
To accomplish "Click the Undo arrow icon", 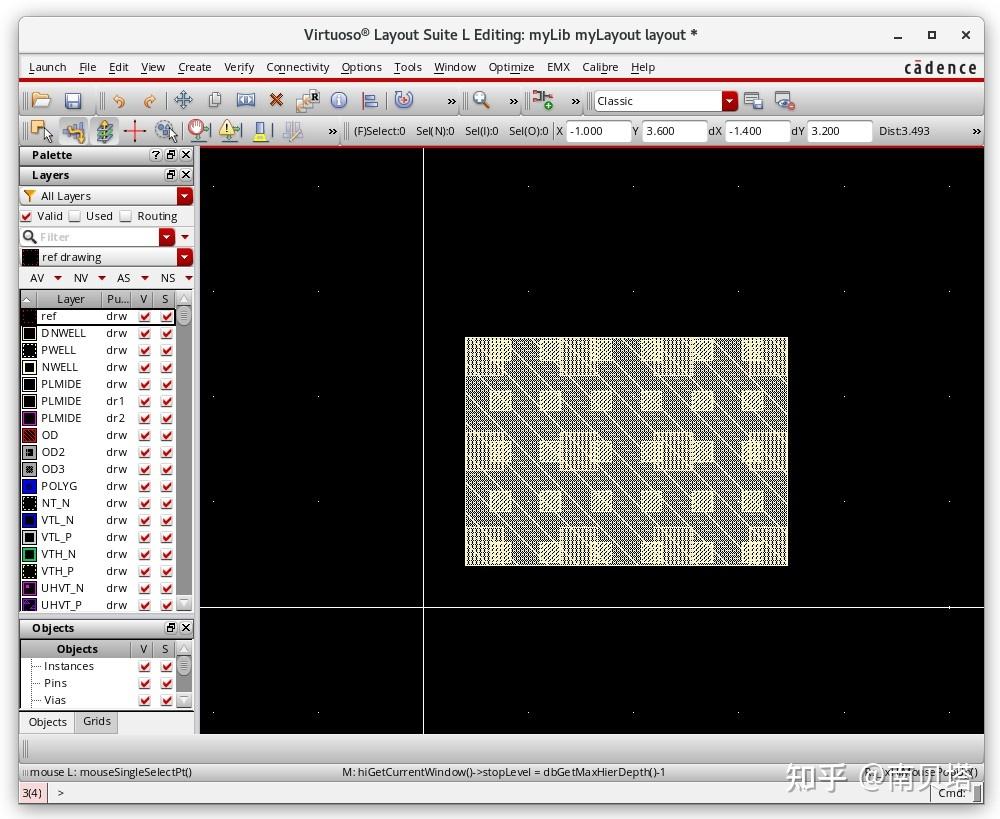I will pyautogui.click(x=119, y=101).
